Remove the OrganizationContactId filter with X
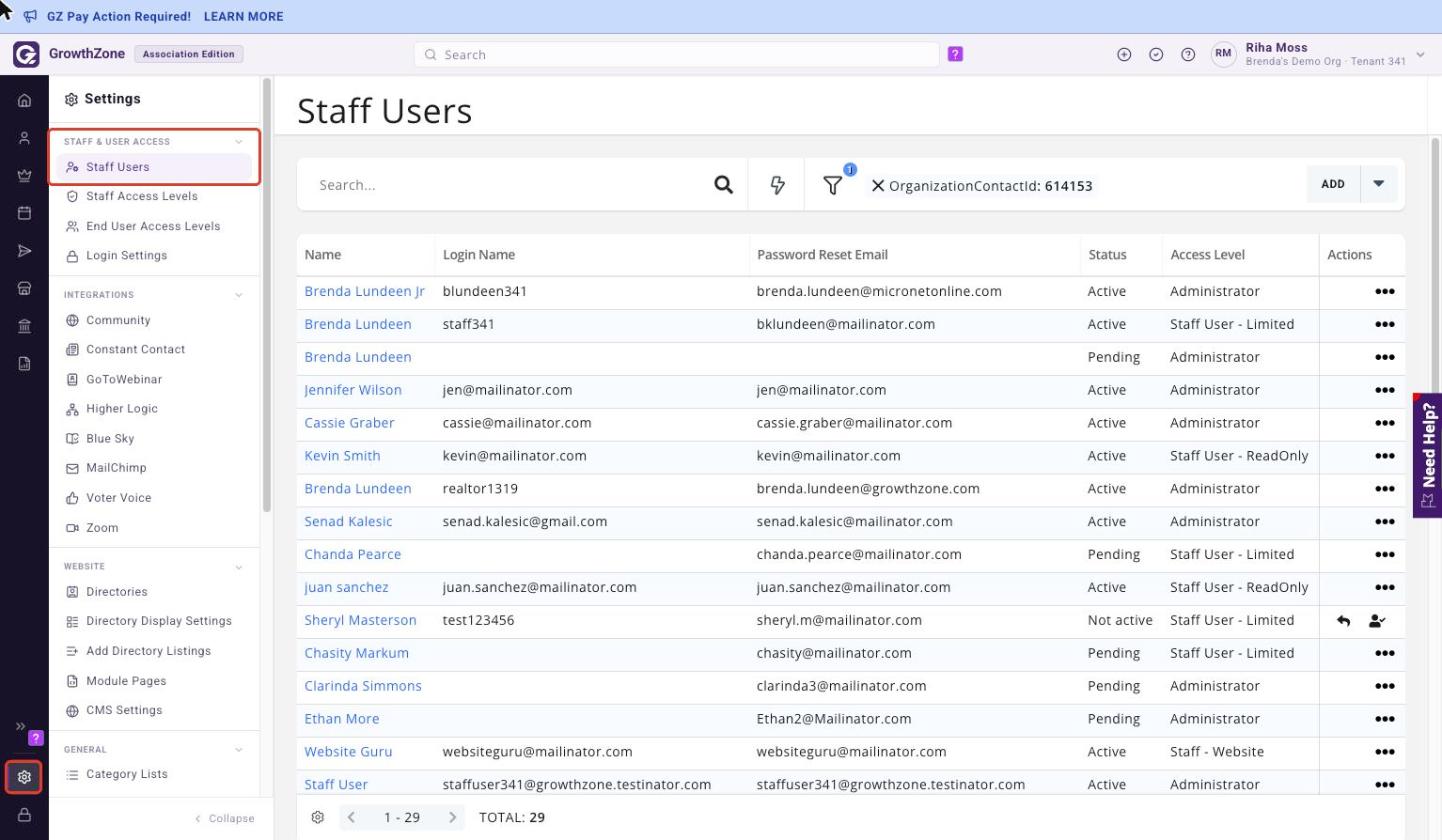This screenshot has height=840, width=1442. [878, 186]
